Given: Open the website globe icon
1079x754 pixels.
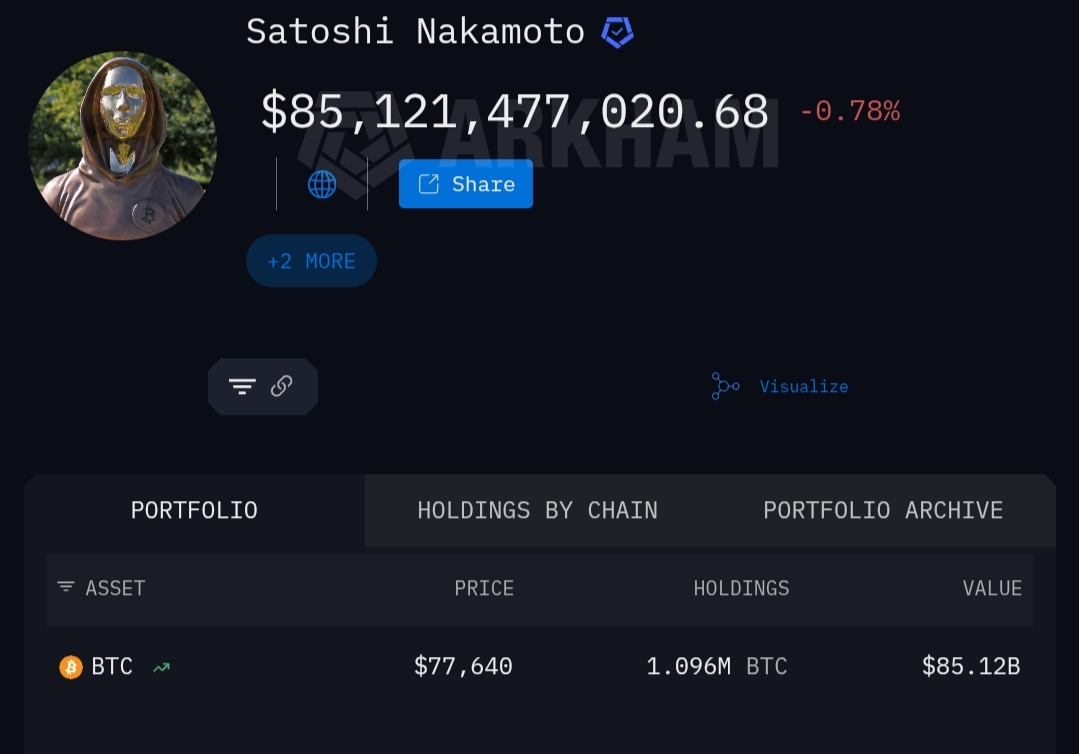Looking at the screenshot, I should pos(321,184).
